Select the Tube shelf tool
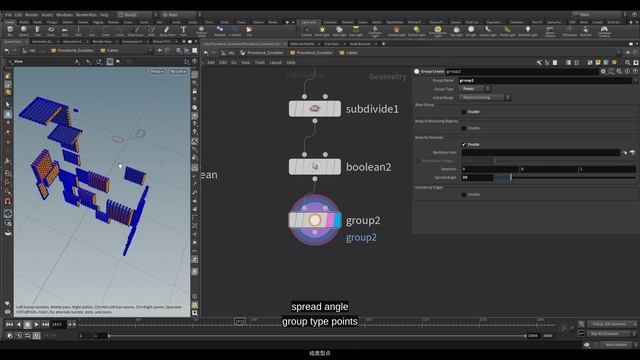This screenshot has height=360, width=640. (x=37, y=31)
